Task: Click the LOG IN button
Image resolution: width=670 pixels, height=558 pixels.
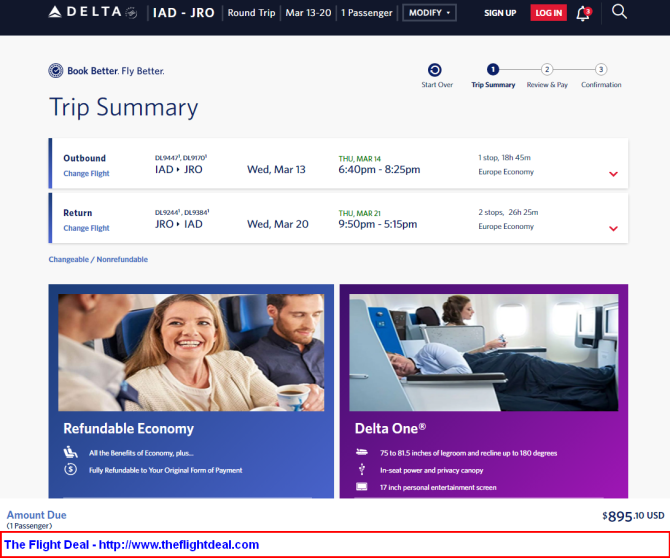Action: 549,13
